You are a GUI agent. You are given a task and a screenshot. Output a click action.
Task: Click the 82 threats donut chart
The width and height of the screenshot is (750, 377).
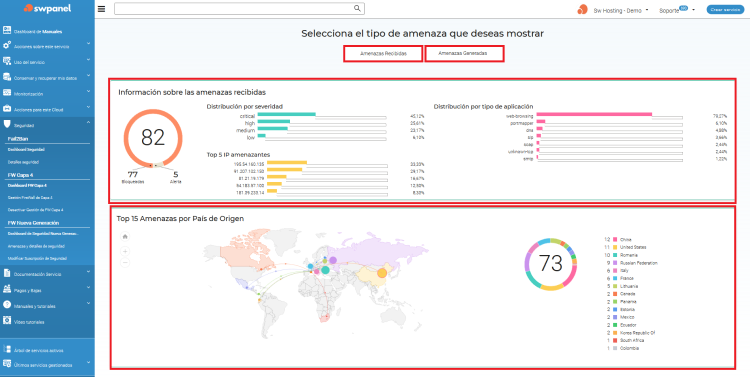pyautogui.click(x=153, y=138)
